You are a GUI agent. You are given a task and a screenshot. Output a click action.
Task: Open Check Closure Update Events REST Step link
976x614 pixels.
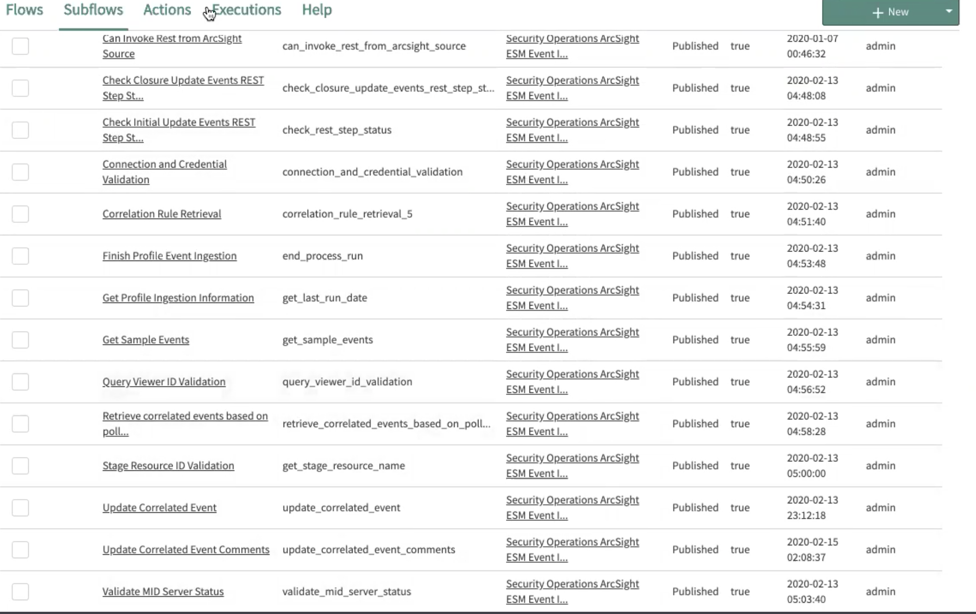pyautogui.click(x=183, y=88)
